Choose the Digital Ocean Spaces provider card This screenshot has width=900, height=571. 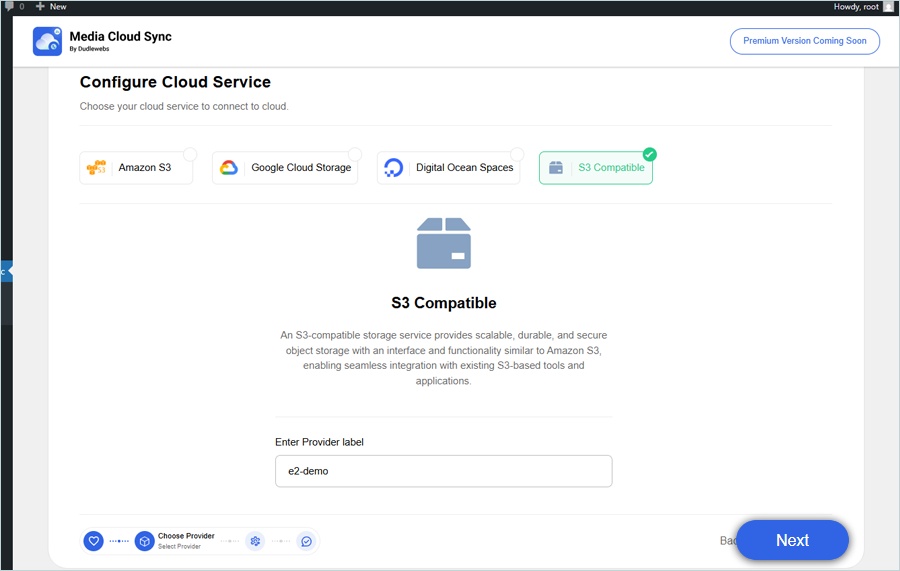(x=448, y=168)
